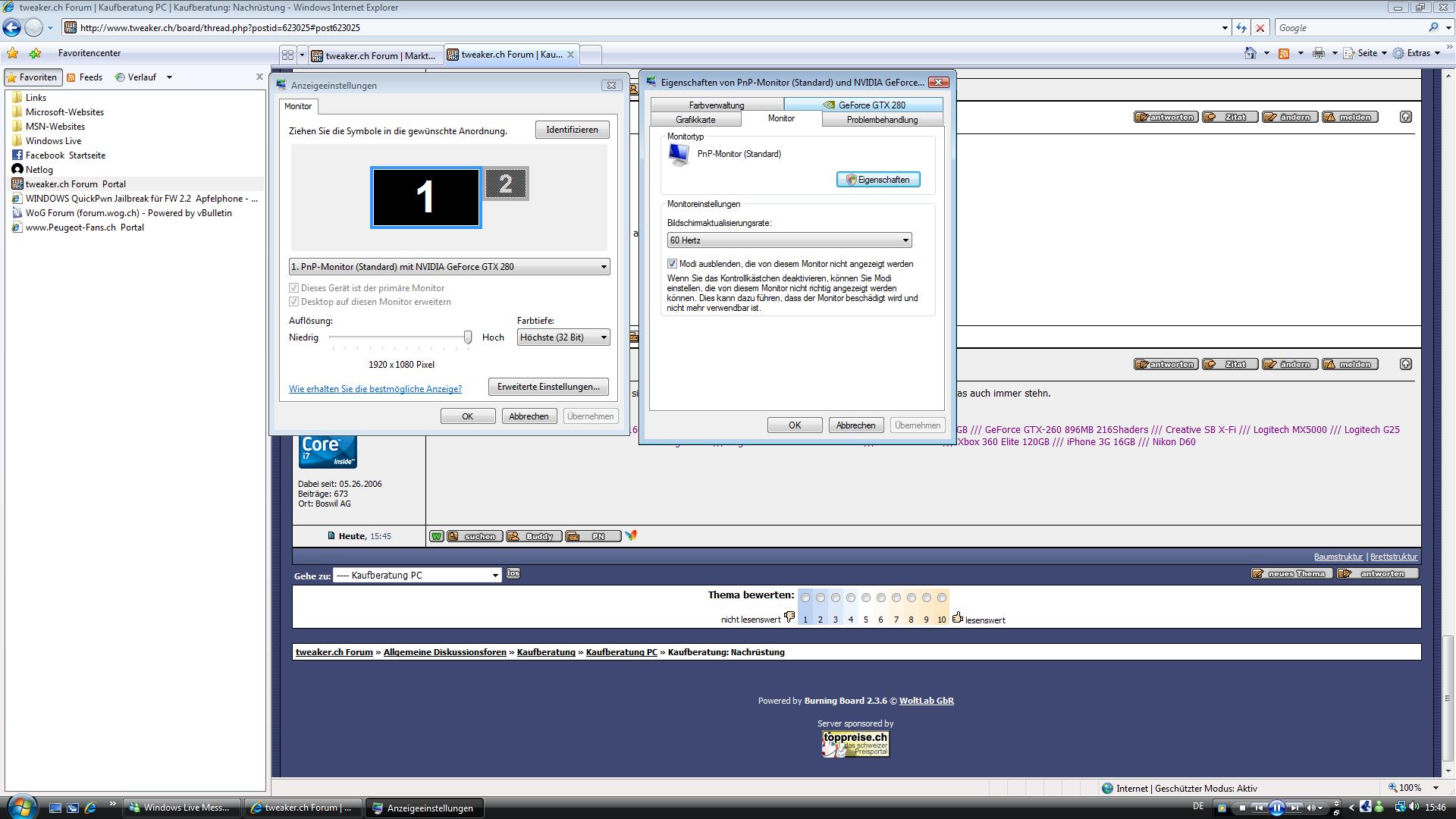Open Favorites center via the yellow star

[13, 53]
